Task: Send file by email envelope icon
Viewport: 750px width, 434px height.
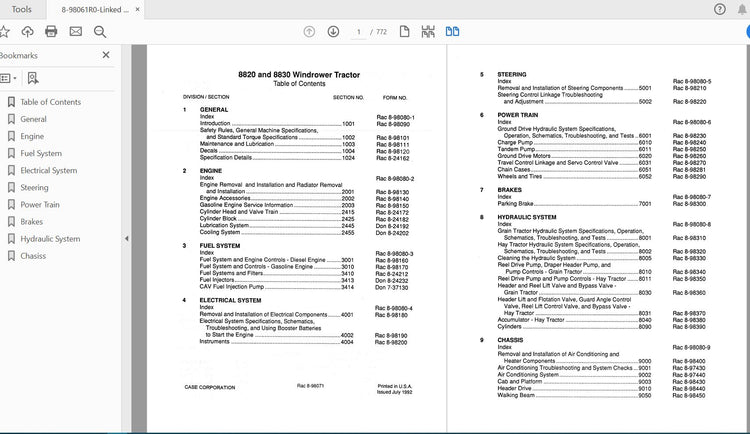Action: point(76,32)
